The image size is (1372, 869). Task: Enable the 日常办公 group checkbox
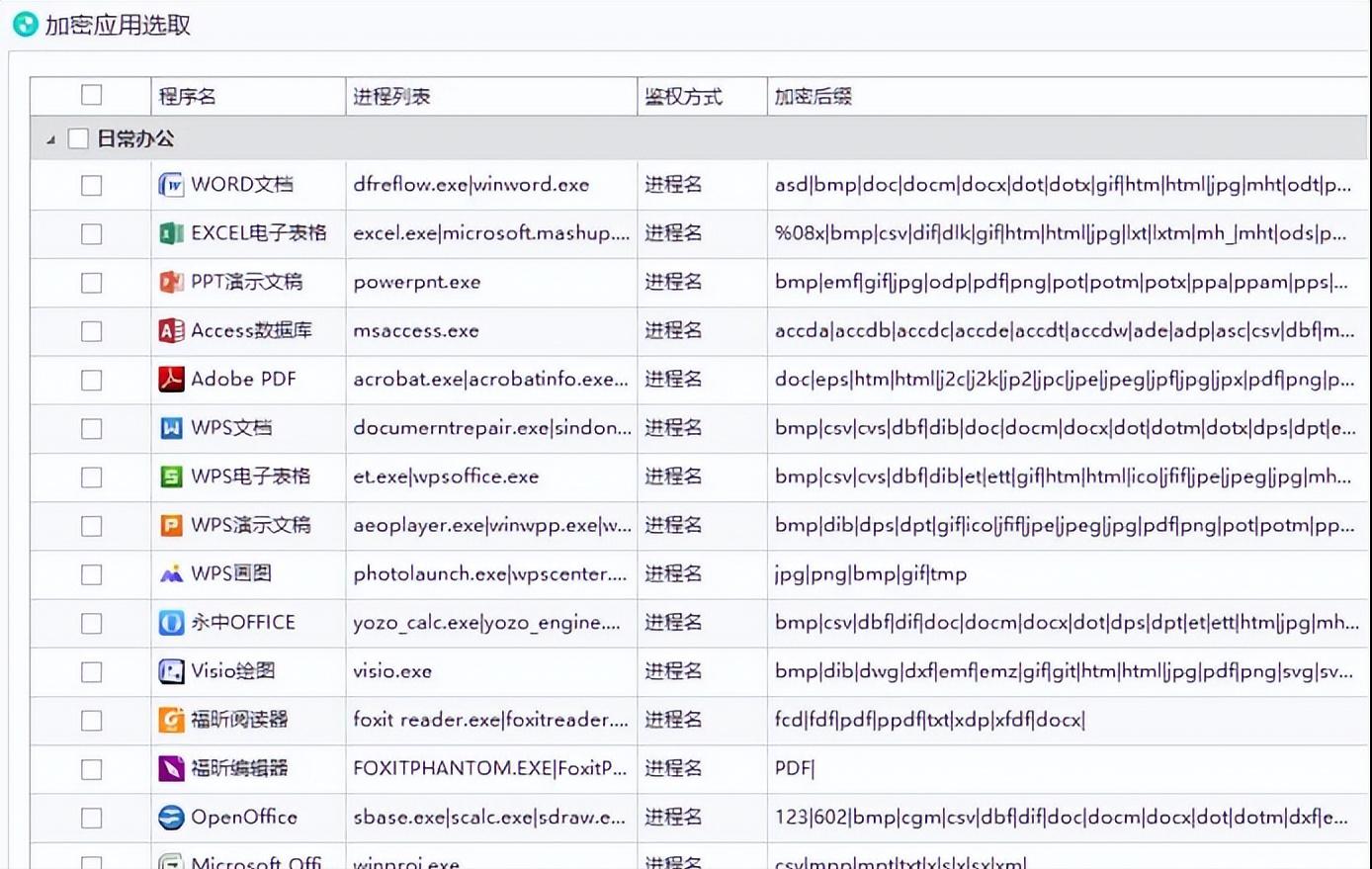[x=78, y=138]
